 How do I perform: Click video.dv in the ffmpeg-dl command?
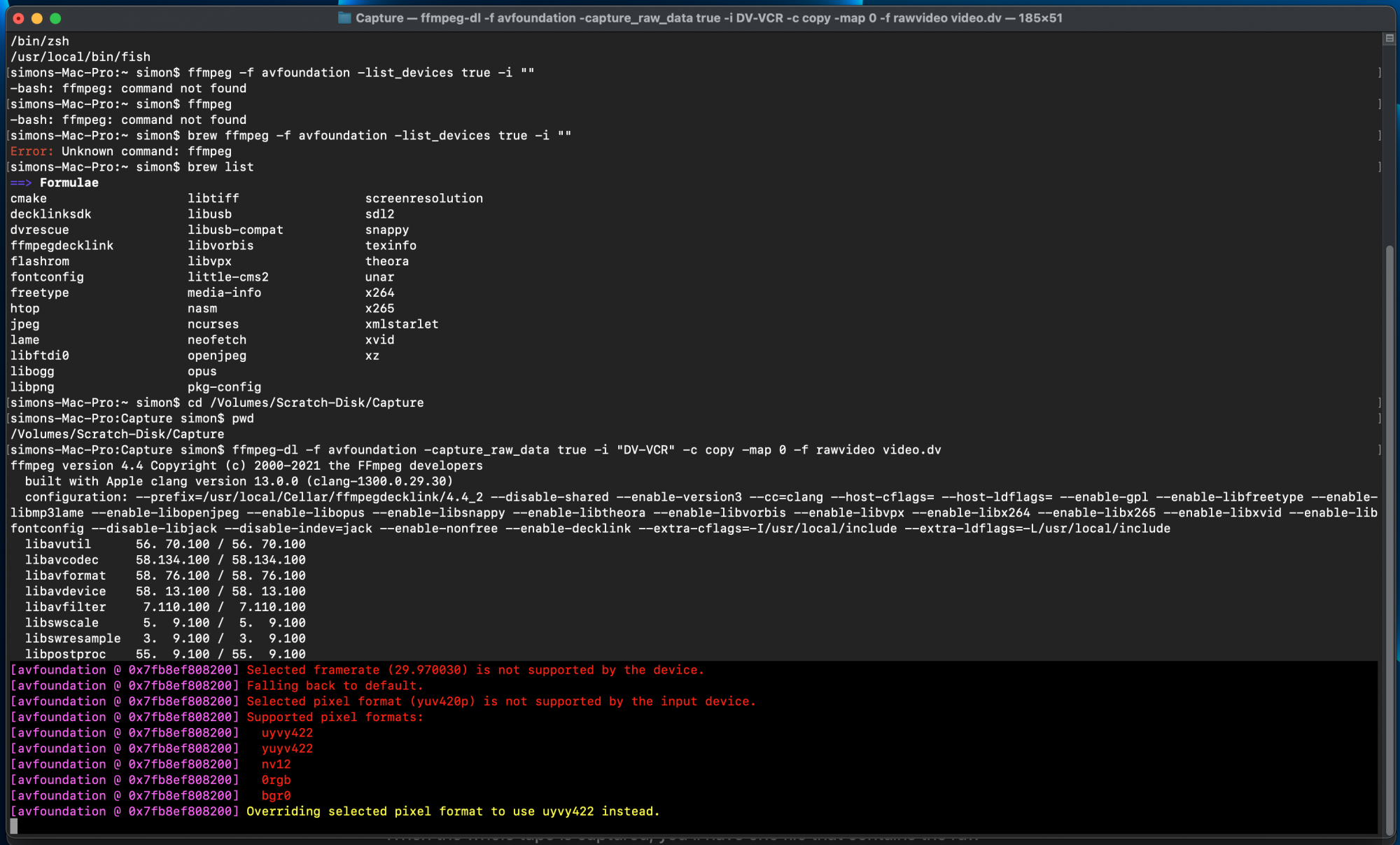click(910, 450)
